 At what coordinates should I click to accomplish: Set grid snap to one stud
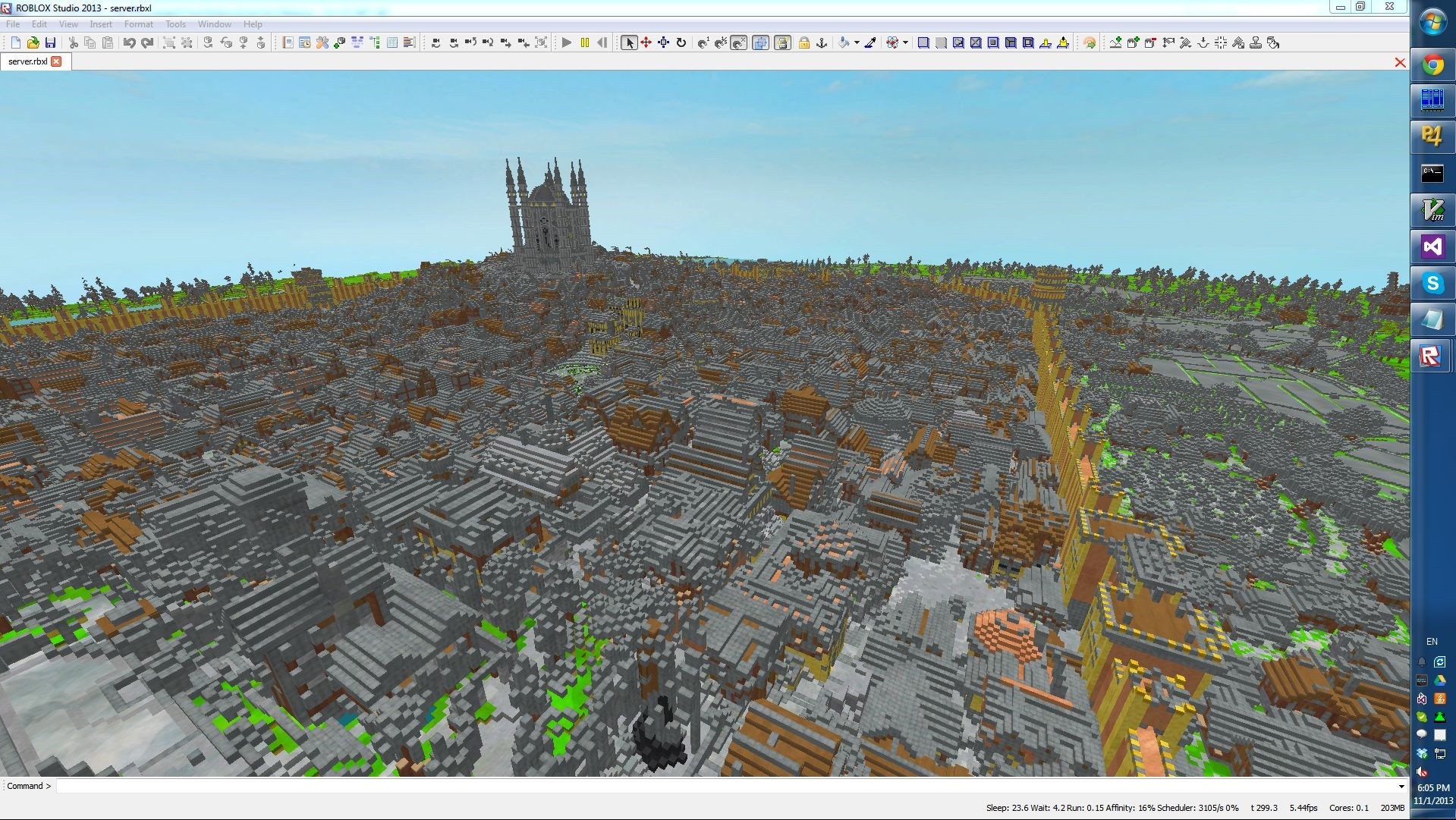(x=703, y=43)
